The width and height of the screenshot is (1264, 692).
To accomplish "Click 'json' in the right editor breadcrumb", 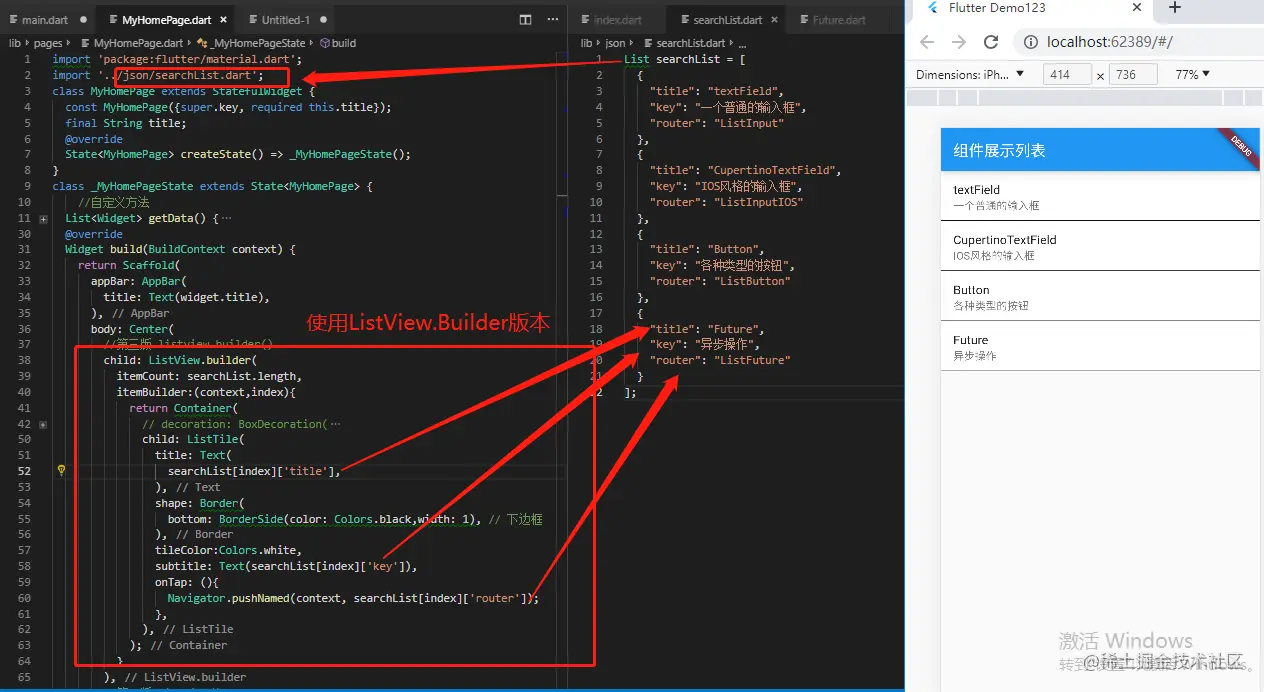I will [615, 43].
